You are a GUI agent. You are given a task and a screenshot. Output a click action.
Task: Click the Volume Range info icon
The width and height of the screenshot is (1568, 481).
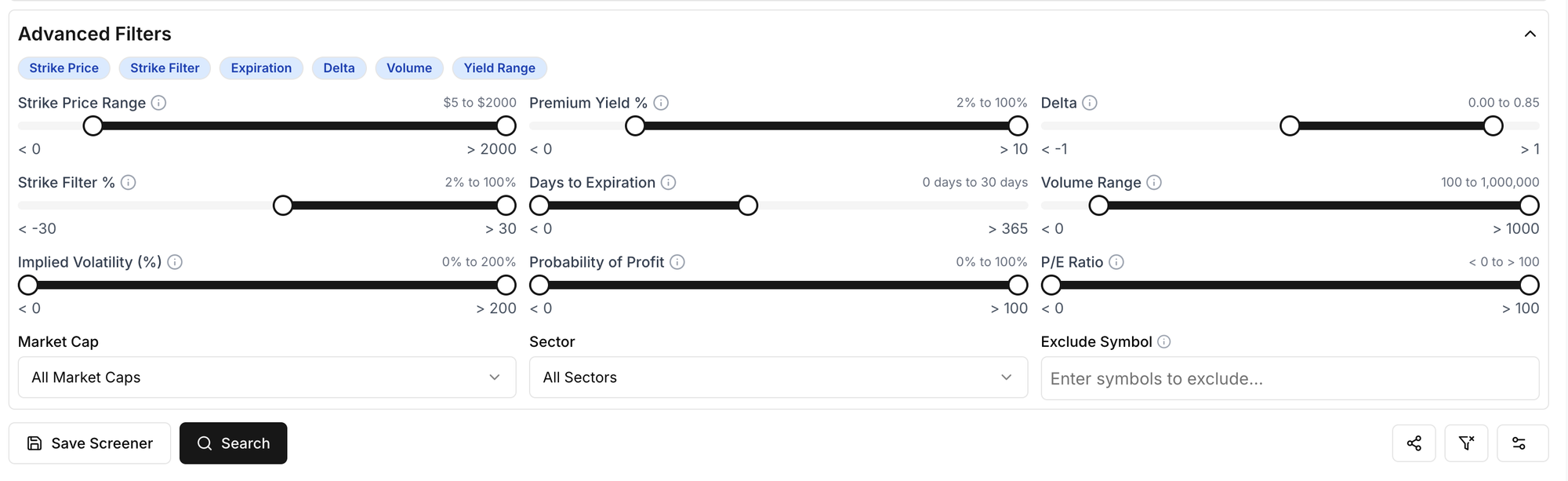click(1154, 182)
